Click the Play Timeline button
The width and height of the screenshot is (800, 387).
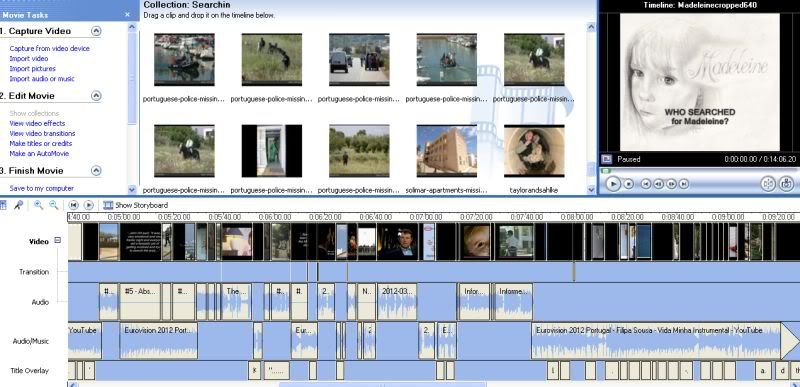click(x=89, y=205)
